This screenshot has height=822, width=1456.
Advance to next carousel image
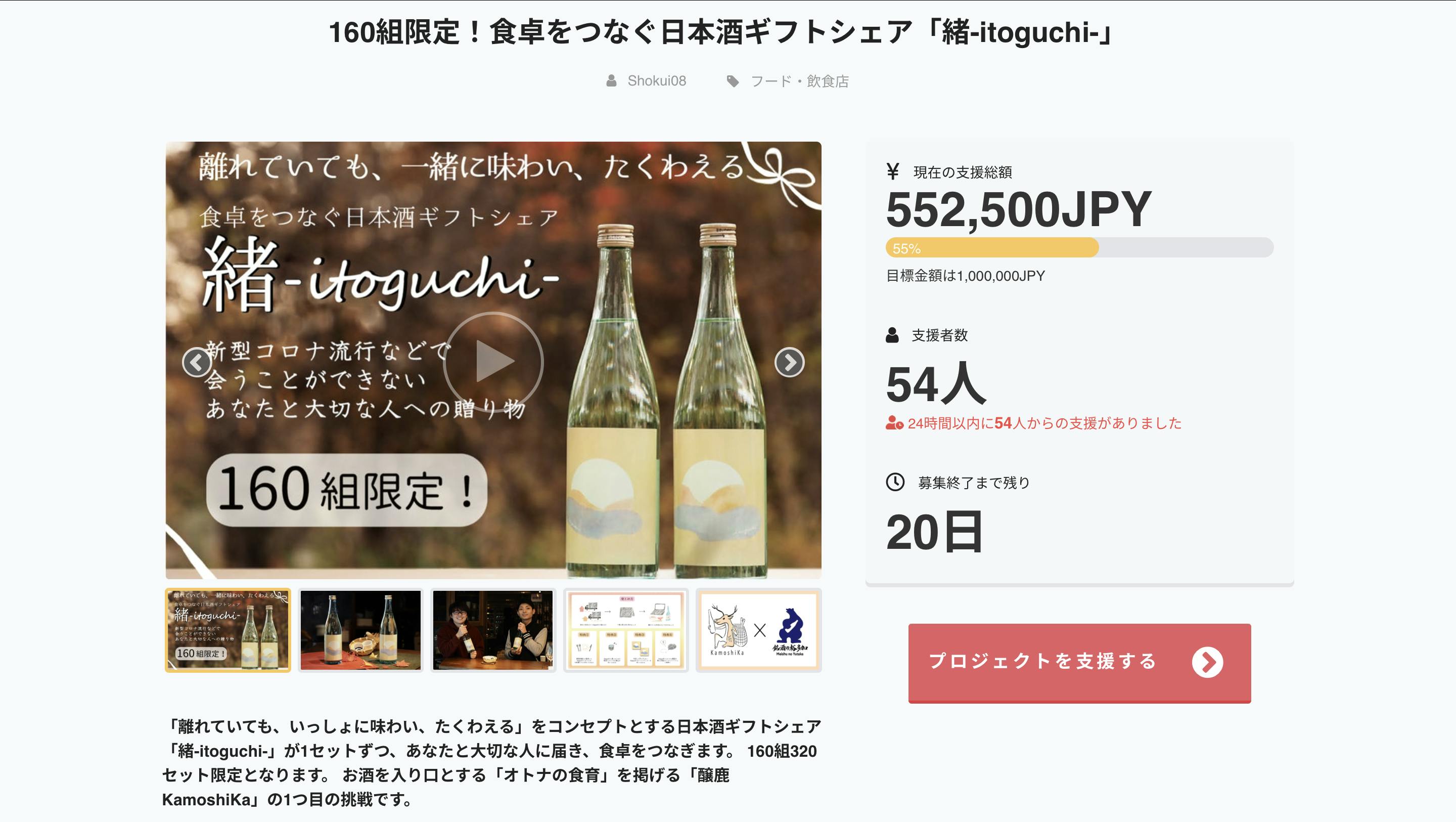[790, 363]
